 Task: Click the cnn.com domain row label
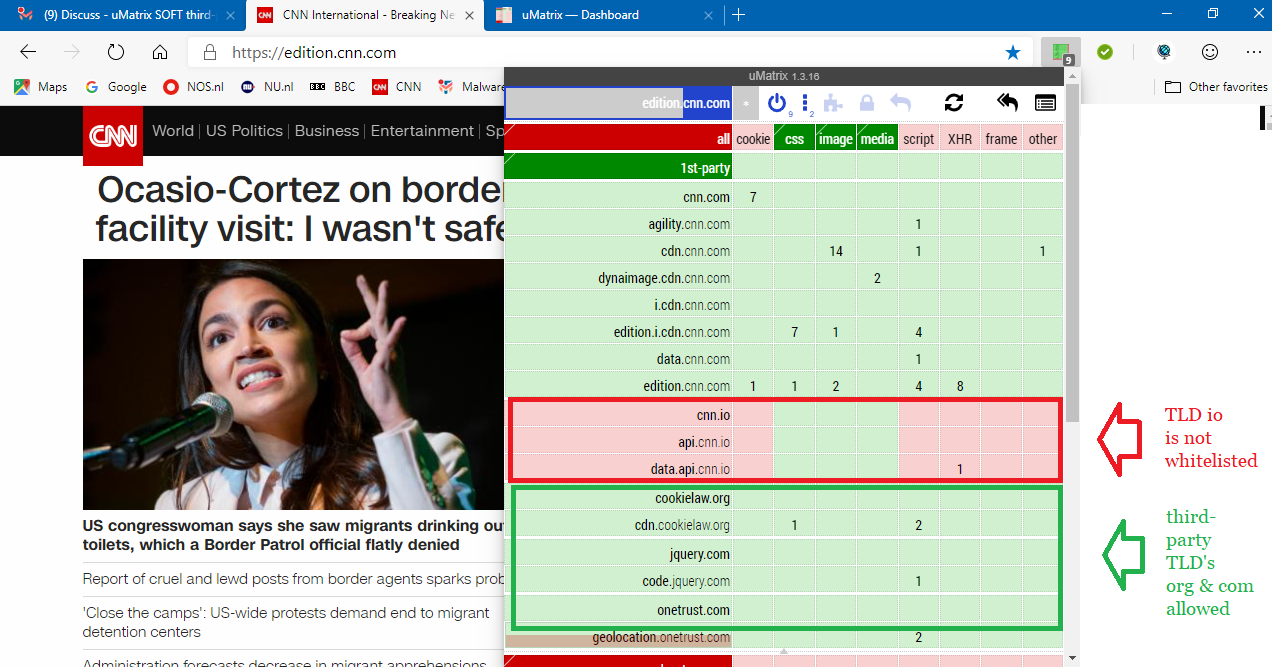(618, 197)
